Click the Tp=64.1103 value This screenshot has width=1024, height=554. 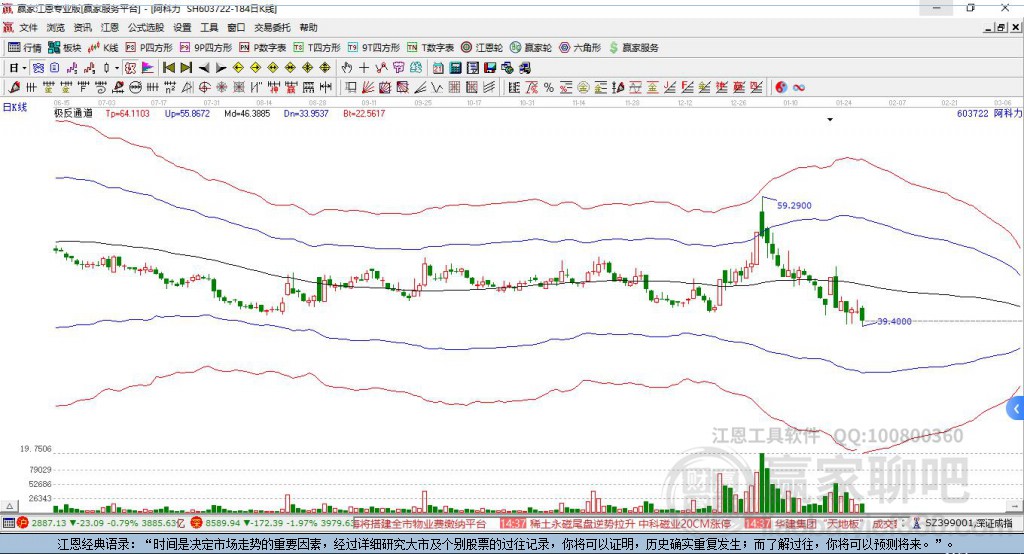click(x=127, y=113)
